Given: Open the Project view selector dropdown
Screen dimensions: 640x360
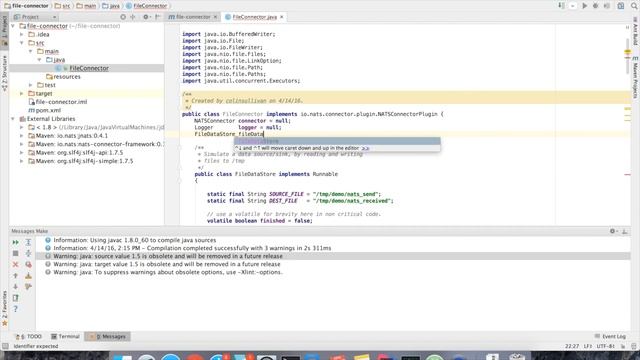Looking at the screenshot, I should (35, 17).
